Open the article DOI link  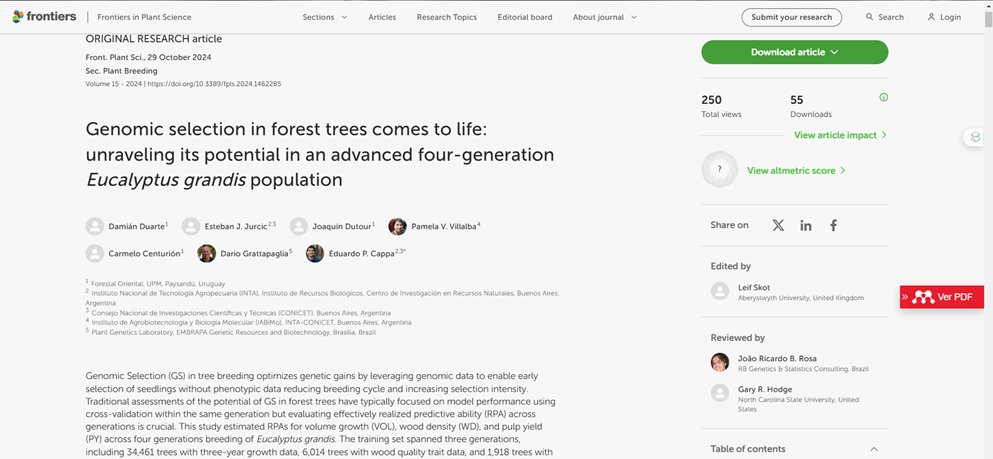pos(214,84)
